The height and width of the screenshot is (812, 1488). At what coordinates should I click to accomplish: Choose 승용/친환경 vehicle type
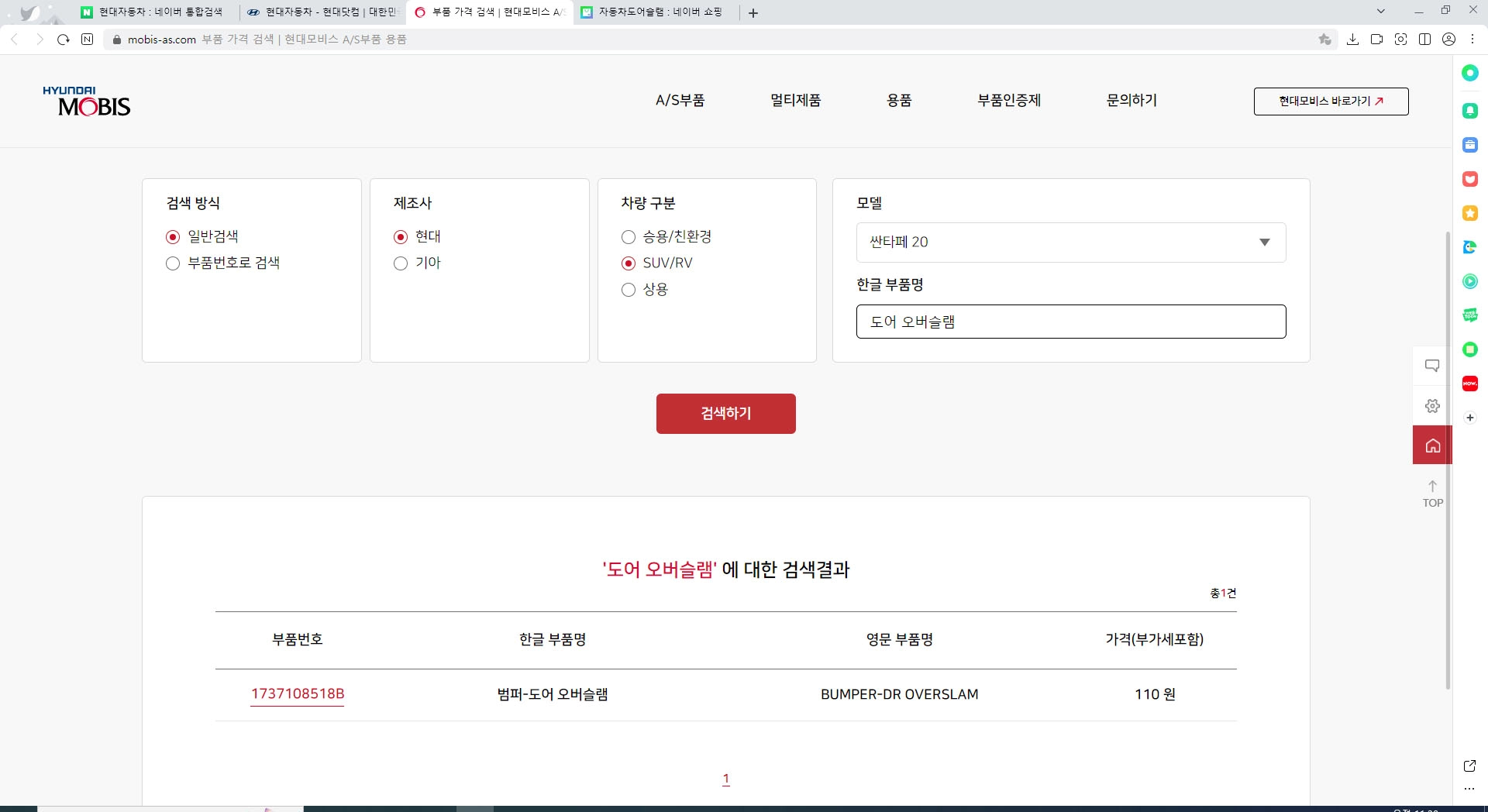629,237
